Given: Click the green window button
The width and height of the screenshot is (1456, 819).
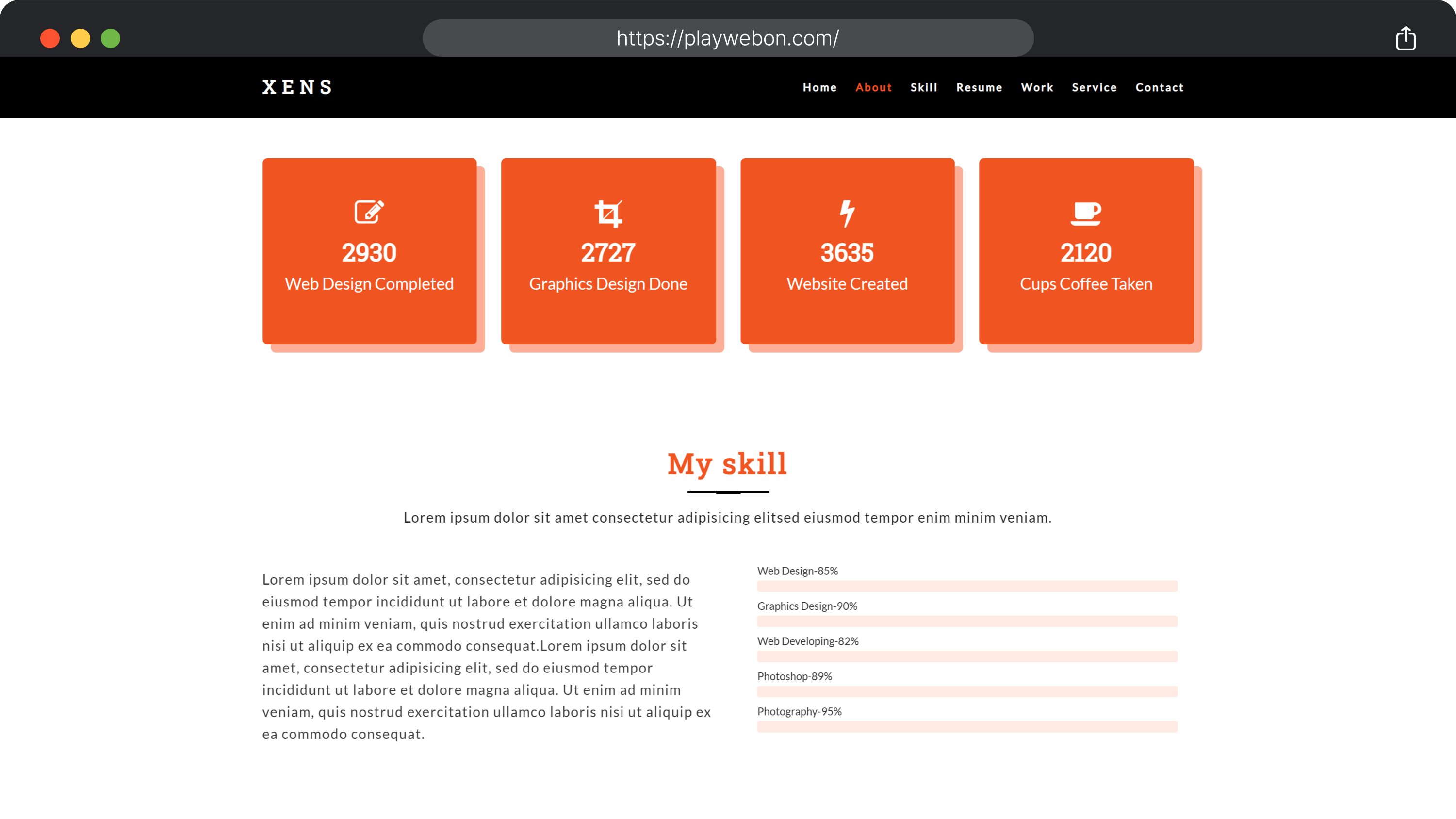Looking at the screenshot, I should (111, 38).
